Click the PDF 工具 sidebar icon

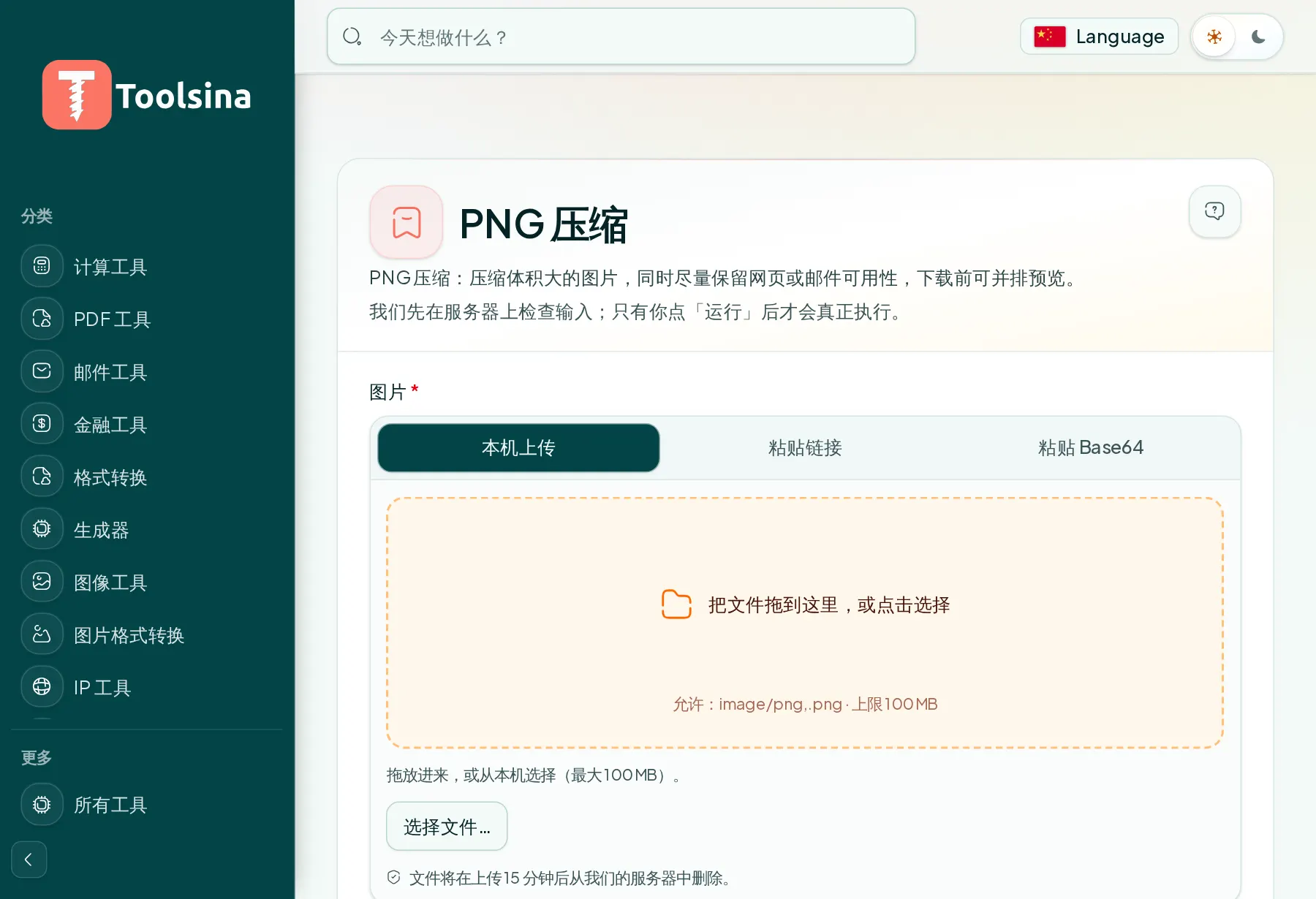42,319
